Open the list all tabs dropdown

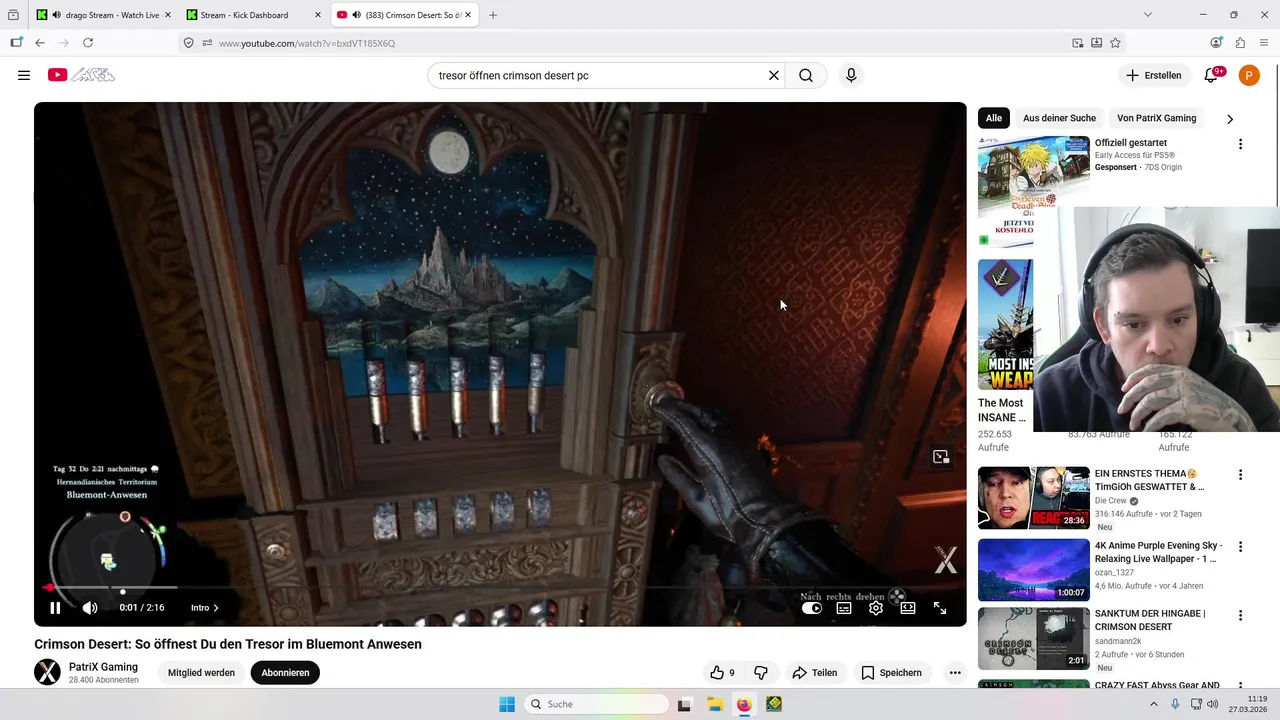[x=1148, y=15]
